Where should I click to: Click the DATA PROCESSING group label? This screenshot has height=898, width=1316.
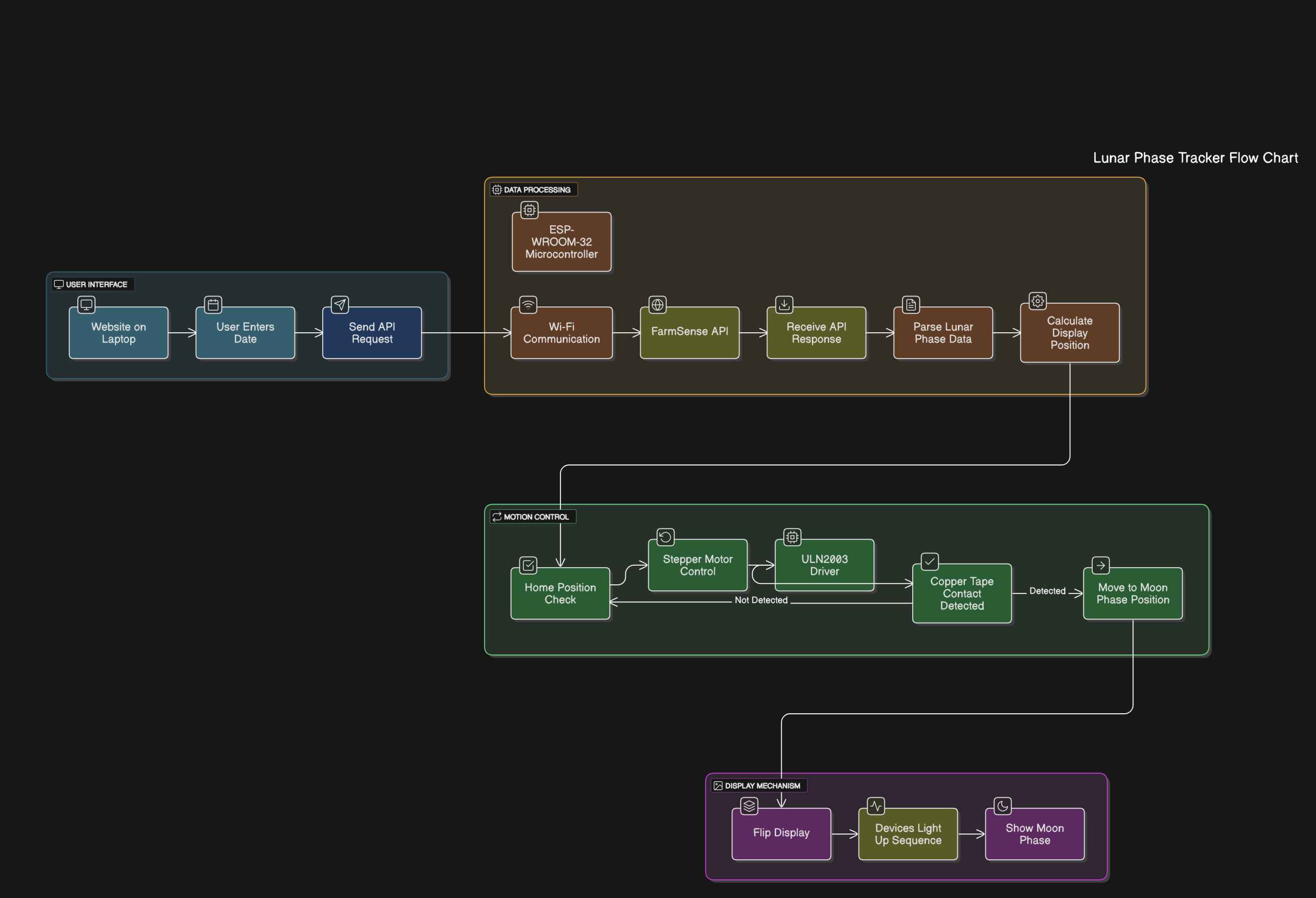click(x=534, y=190)
